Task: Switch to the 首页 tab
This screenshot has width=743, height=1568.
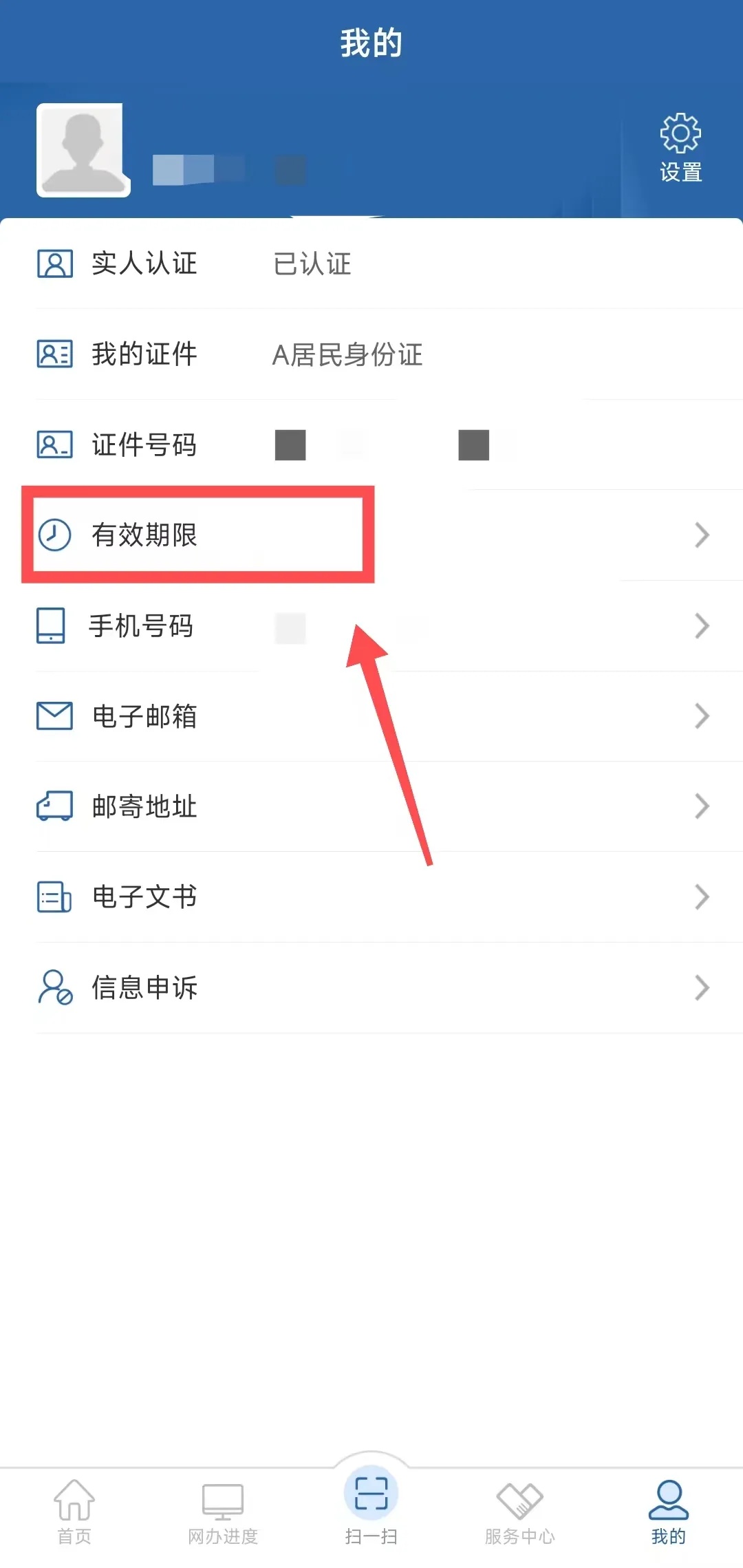Action: (74, 1512)
